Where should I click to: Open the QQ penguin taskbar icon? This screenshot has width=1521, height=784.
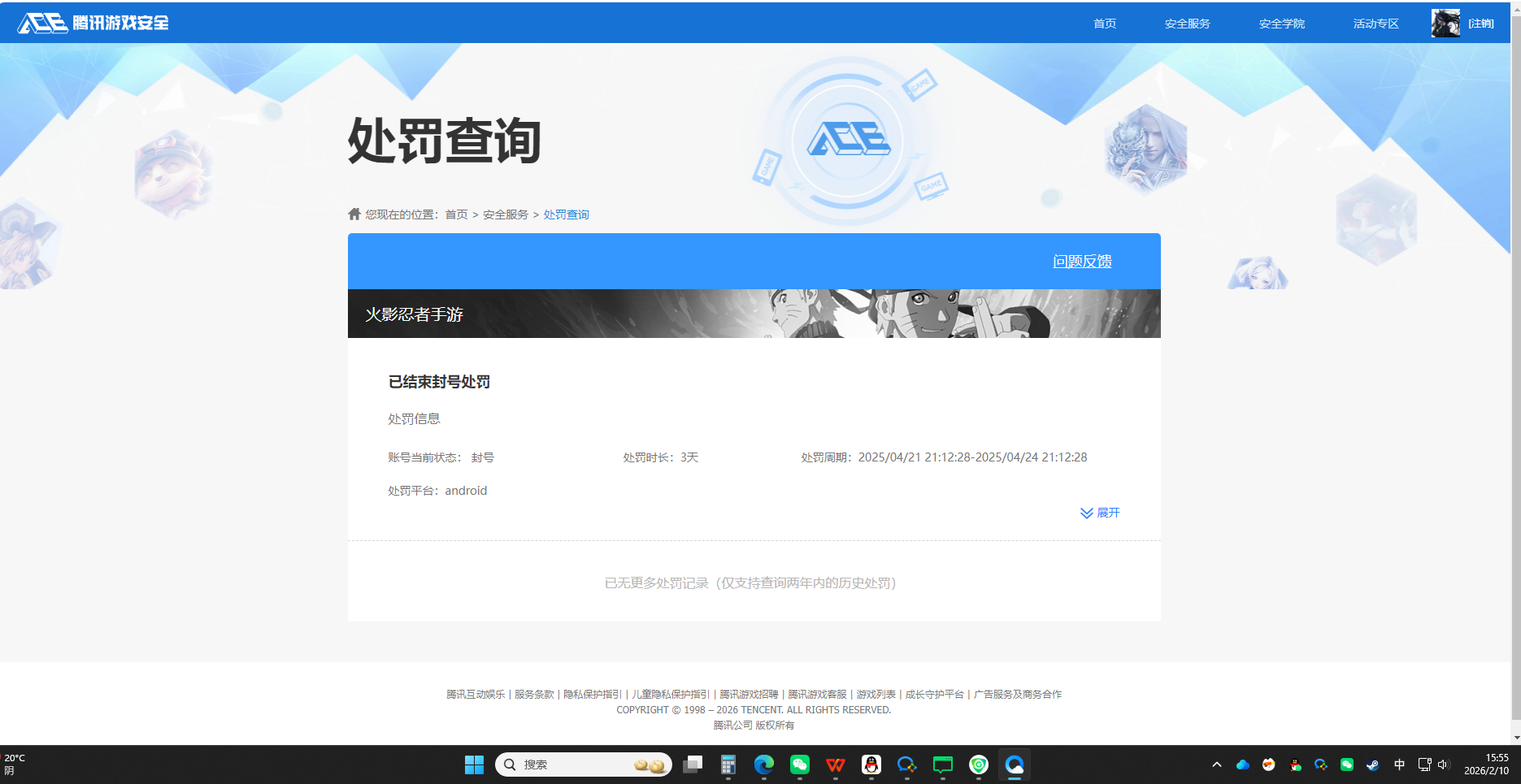click(871, 765)
